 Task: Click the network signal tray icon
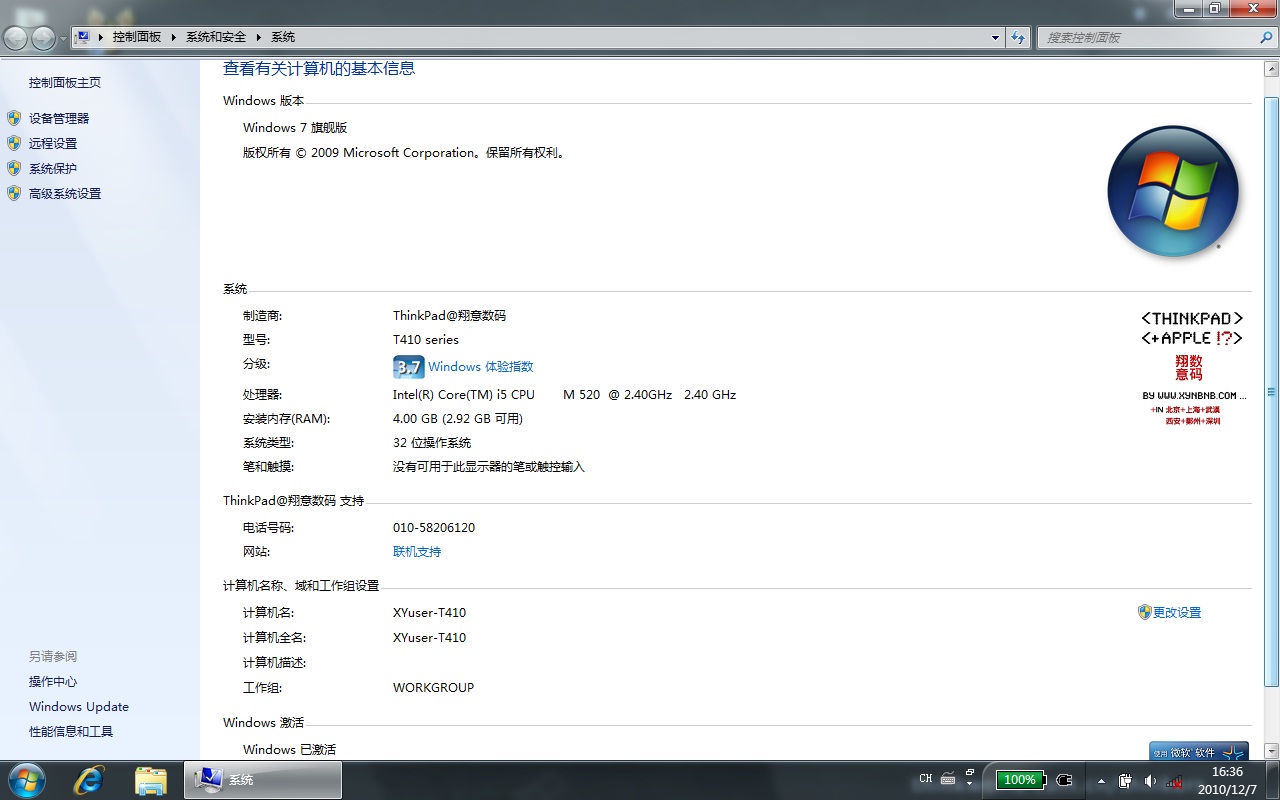[1174, 780]
